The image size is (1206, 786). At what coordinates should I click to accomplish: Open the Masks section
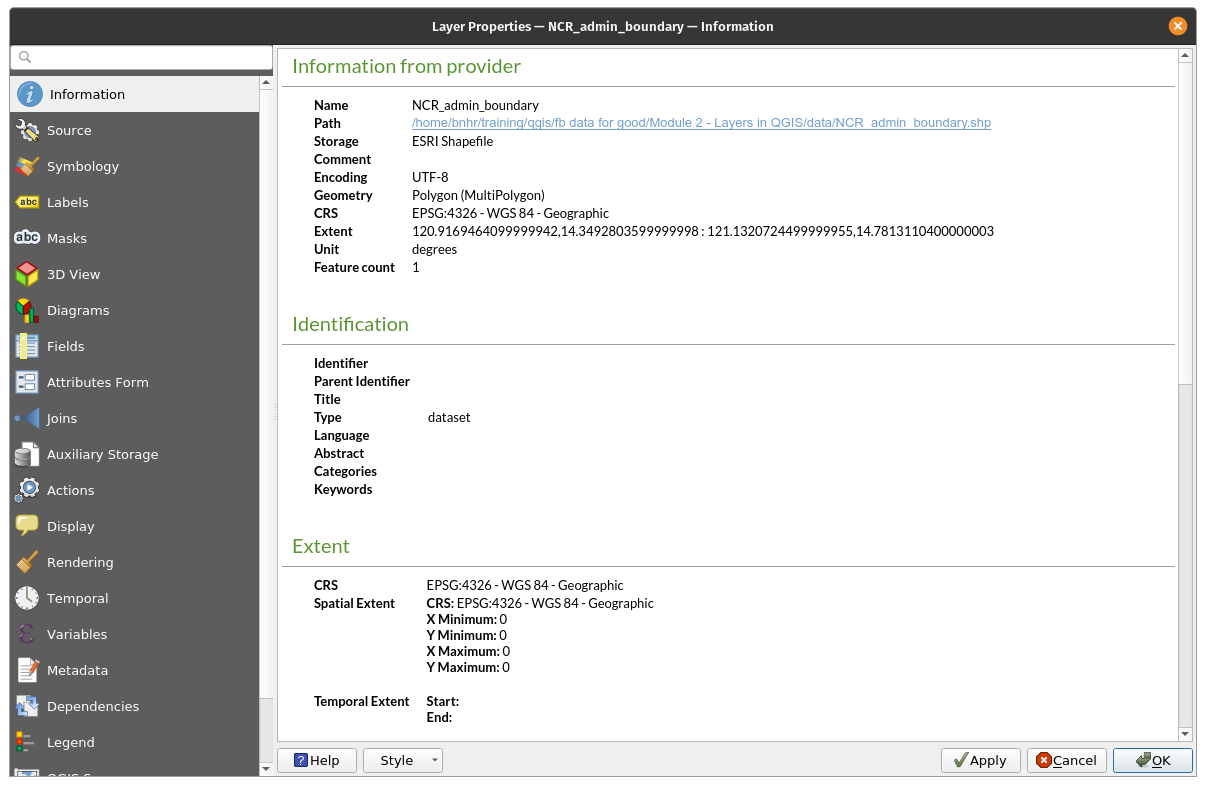pyautogui.click(x=28, y=238)
